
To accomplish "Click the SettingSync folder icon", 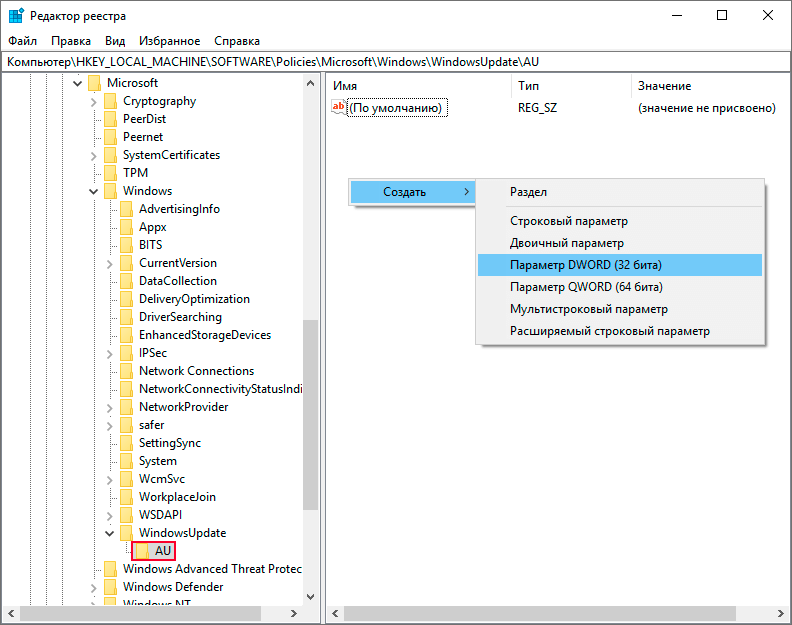I will pyautogui.click(x=127, y=443).
